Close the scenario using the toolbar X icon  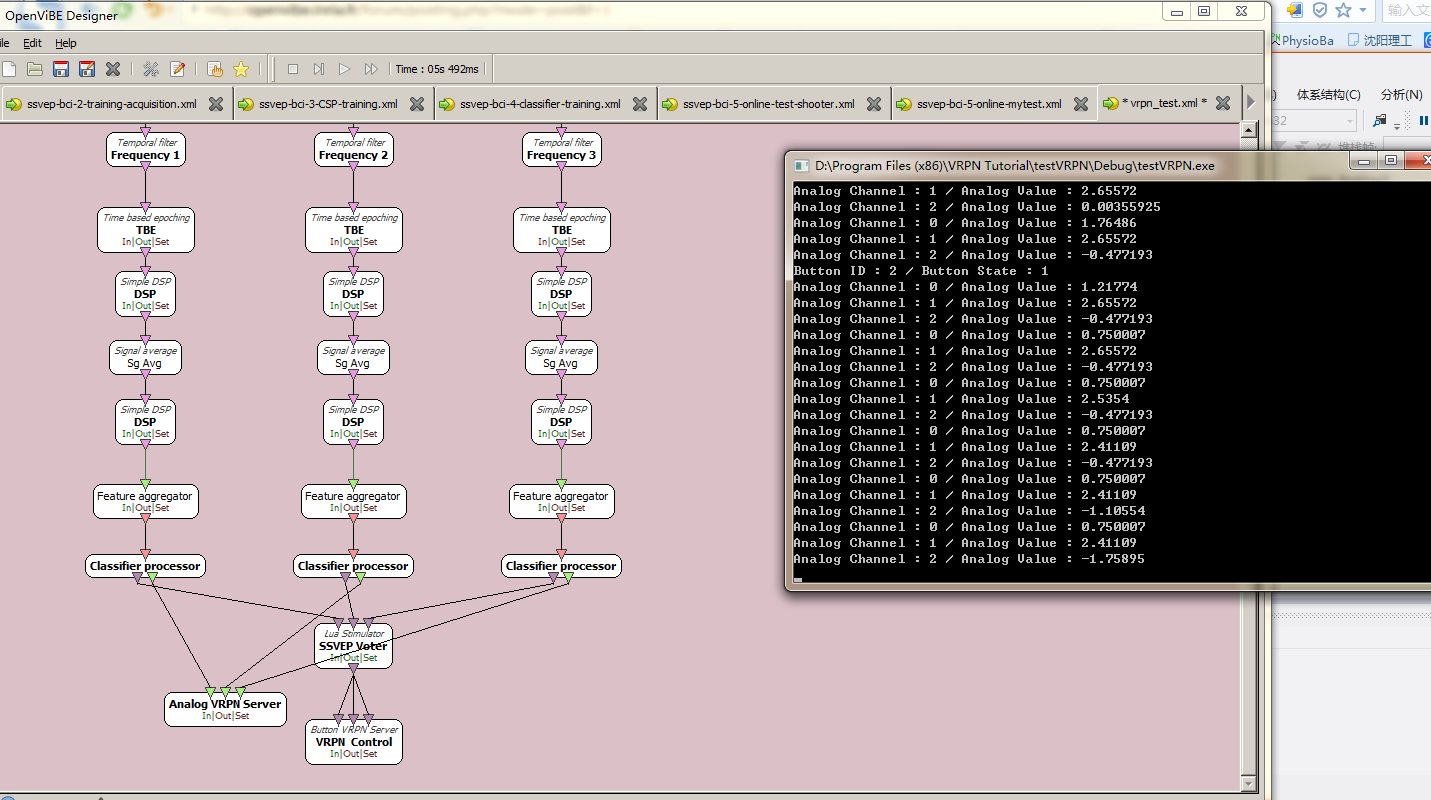point(113,69)
